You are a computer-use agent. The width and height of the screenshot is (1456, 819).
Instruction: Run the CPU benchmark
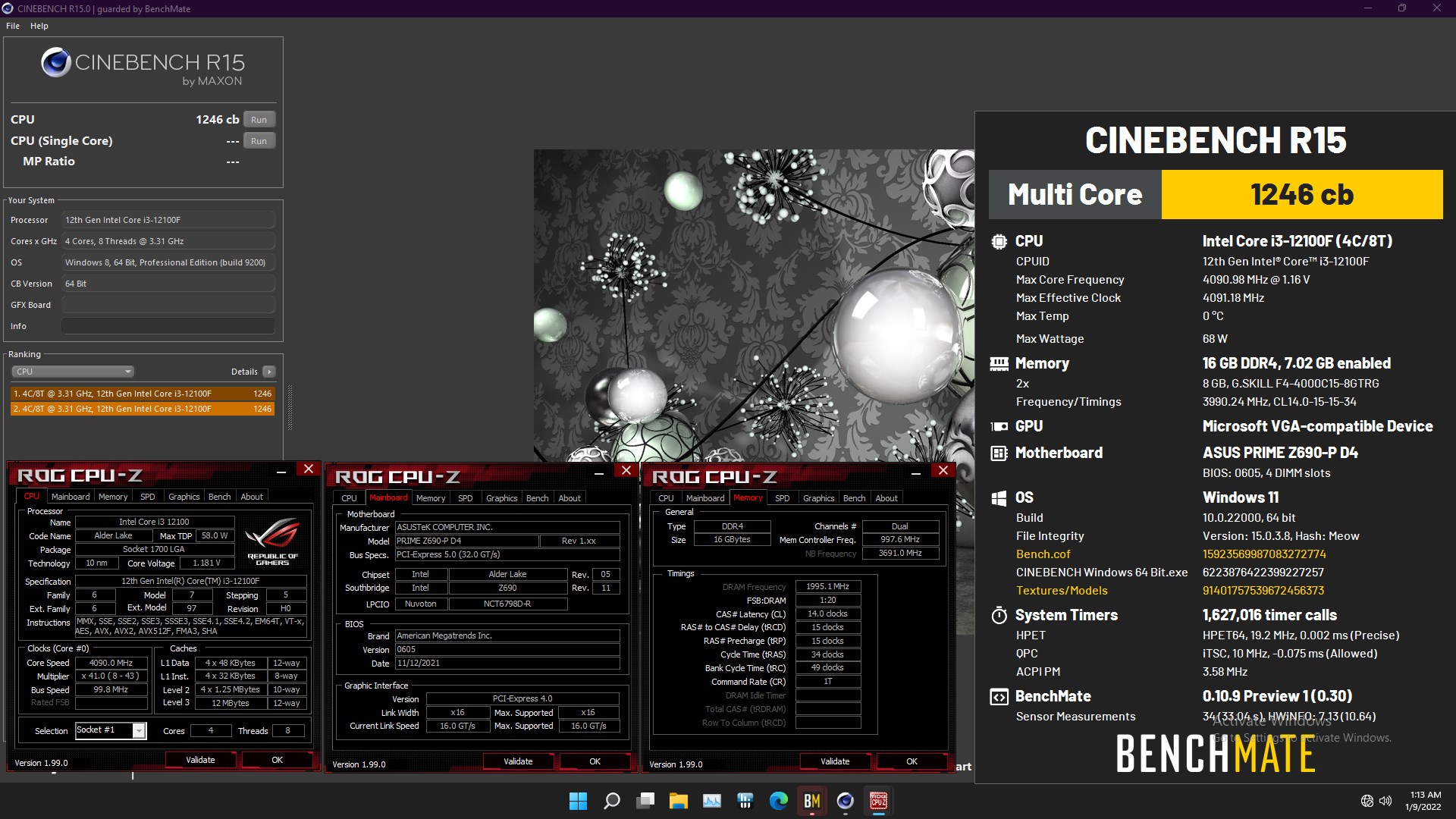(x=259, y=120)
